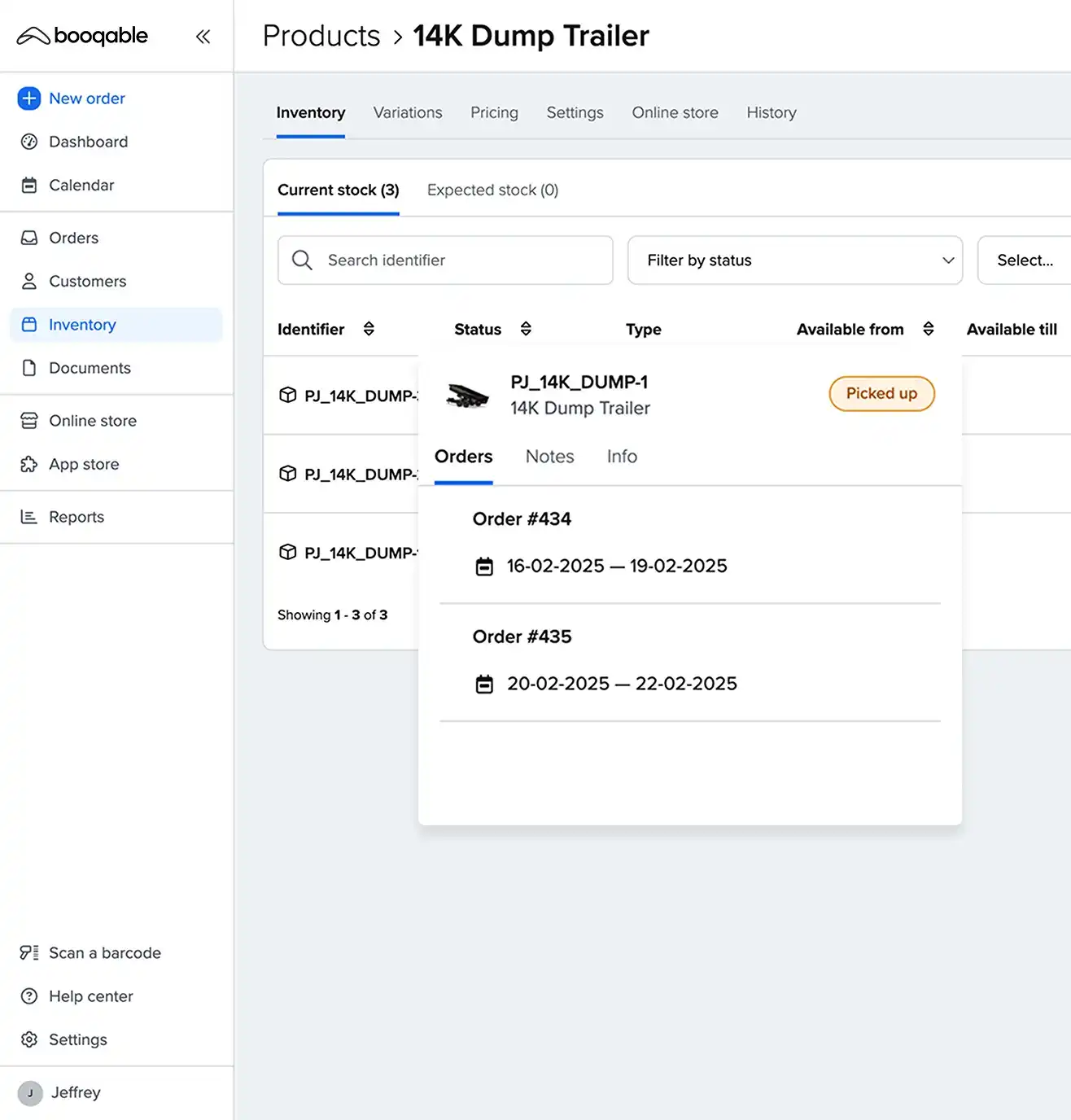Sort by Available from column
1071x1120 pixels.
click(928, 329)
